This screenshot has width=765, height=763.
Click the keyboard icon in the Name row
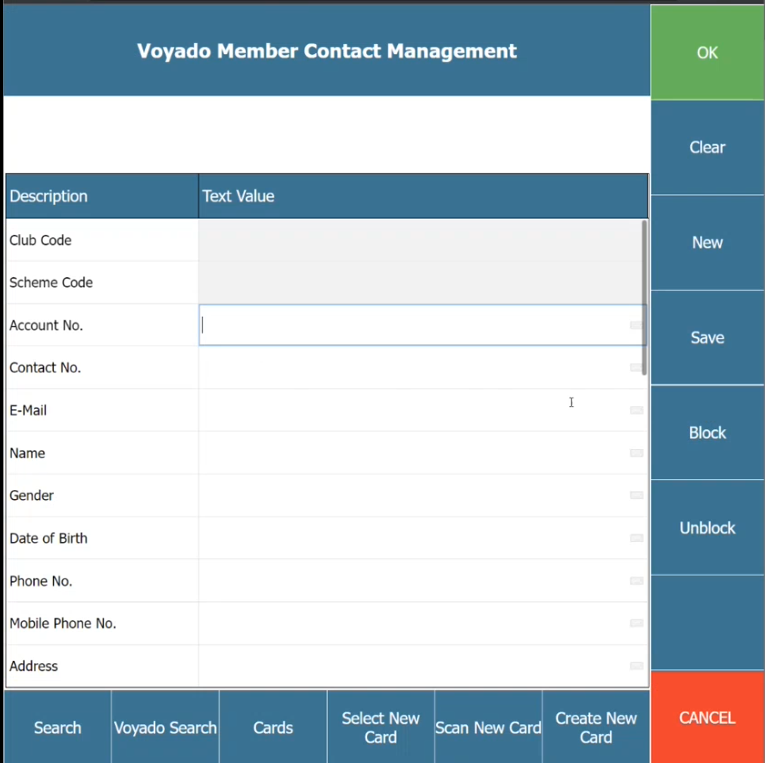[636, 453]
